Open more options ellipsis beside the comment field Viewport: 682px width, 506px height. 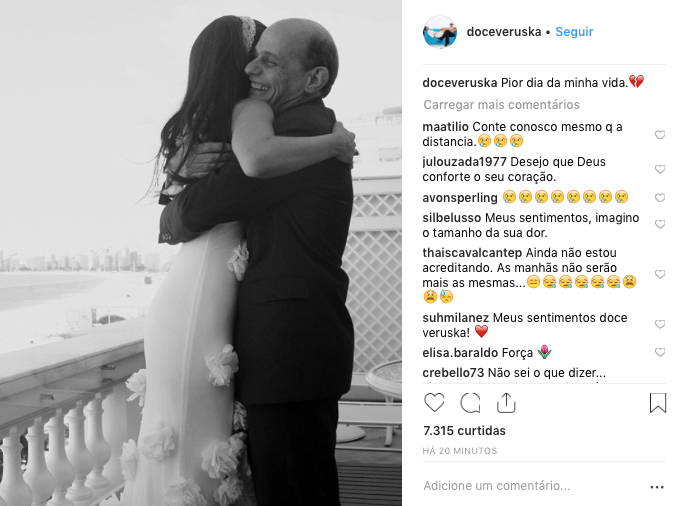click(657, 487)
